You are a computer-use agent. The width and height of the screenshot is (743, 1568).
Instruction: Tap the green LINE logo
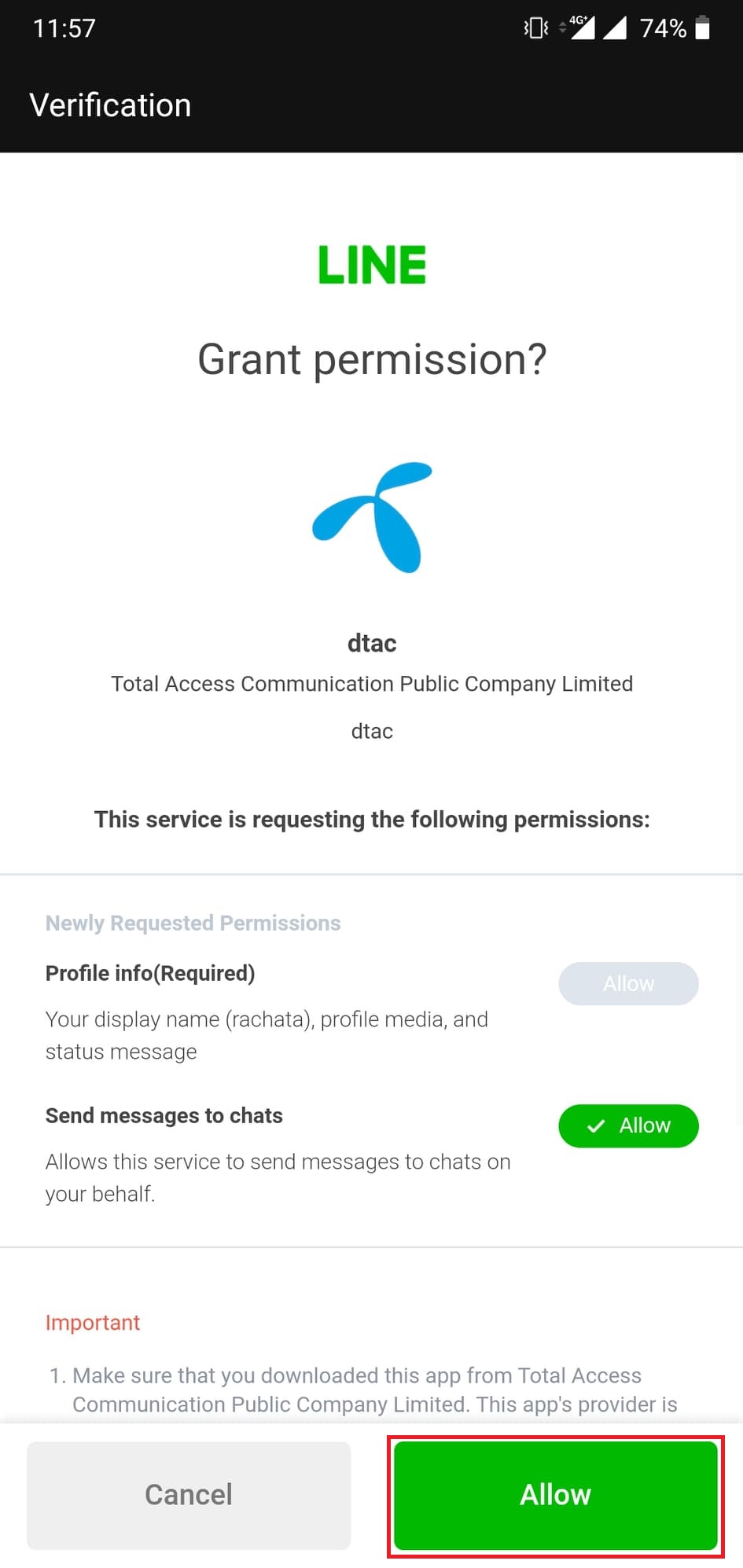coord(372,264)
